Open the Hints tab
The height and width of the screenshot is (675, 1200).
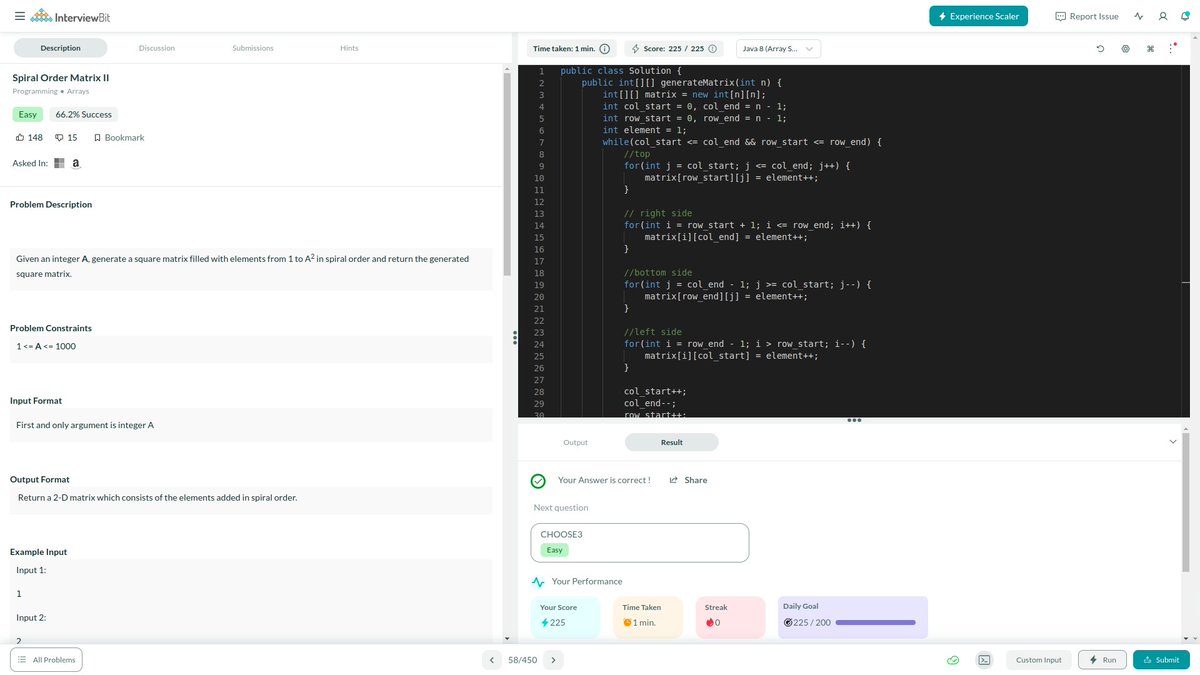tap(349, 48)
